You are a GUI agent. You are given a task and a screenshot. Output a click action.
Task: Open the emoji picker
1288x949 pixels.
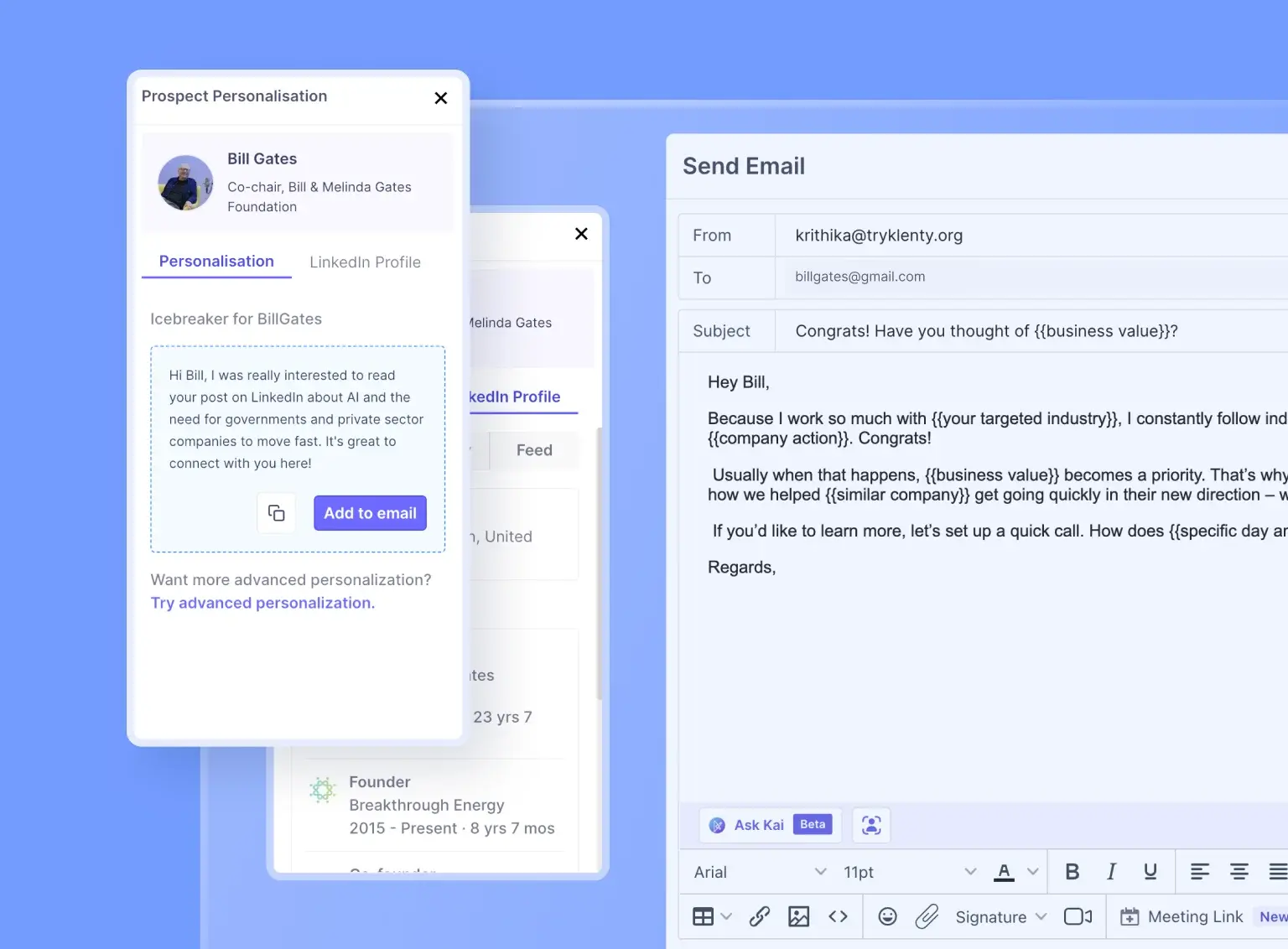[887, 916]
